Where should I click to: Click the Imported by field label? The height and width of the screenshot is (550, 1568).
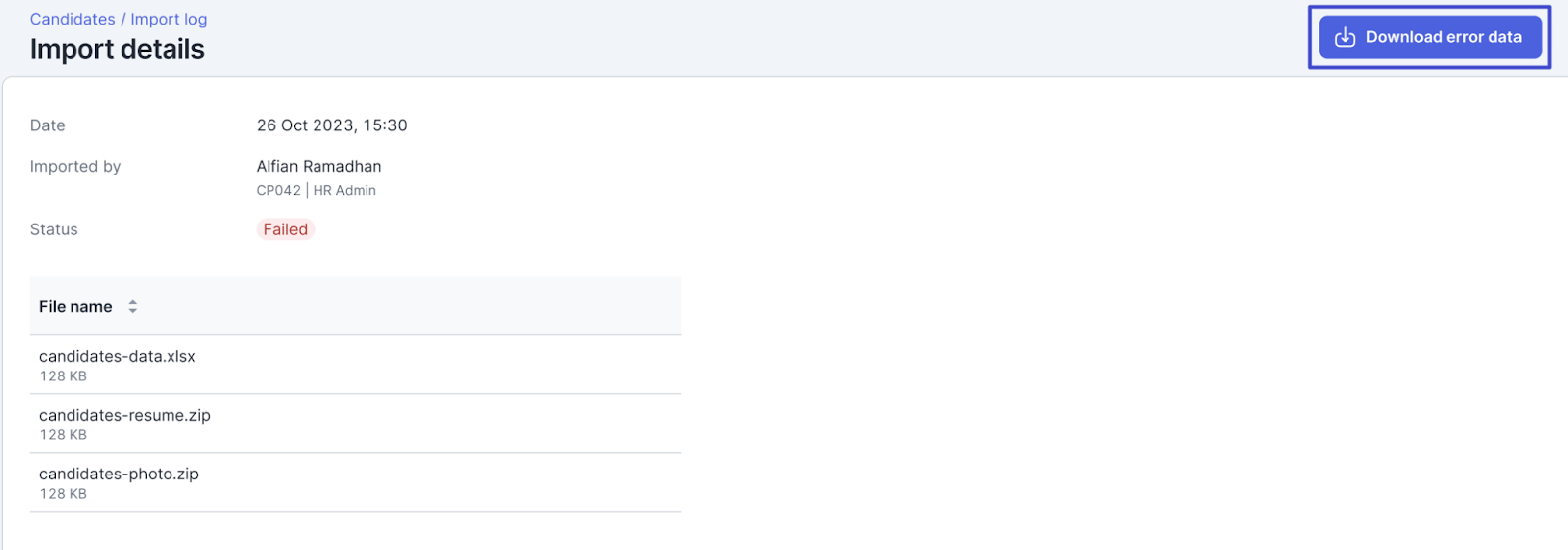(x=75, y=167)
